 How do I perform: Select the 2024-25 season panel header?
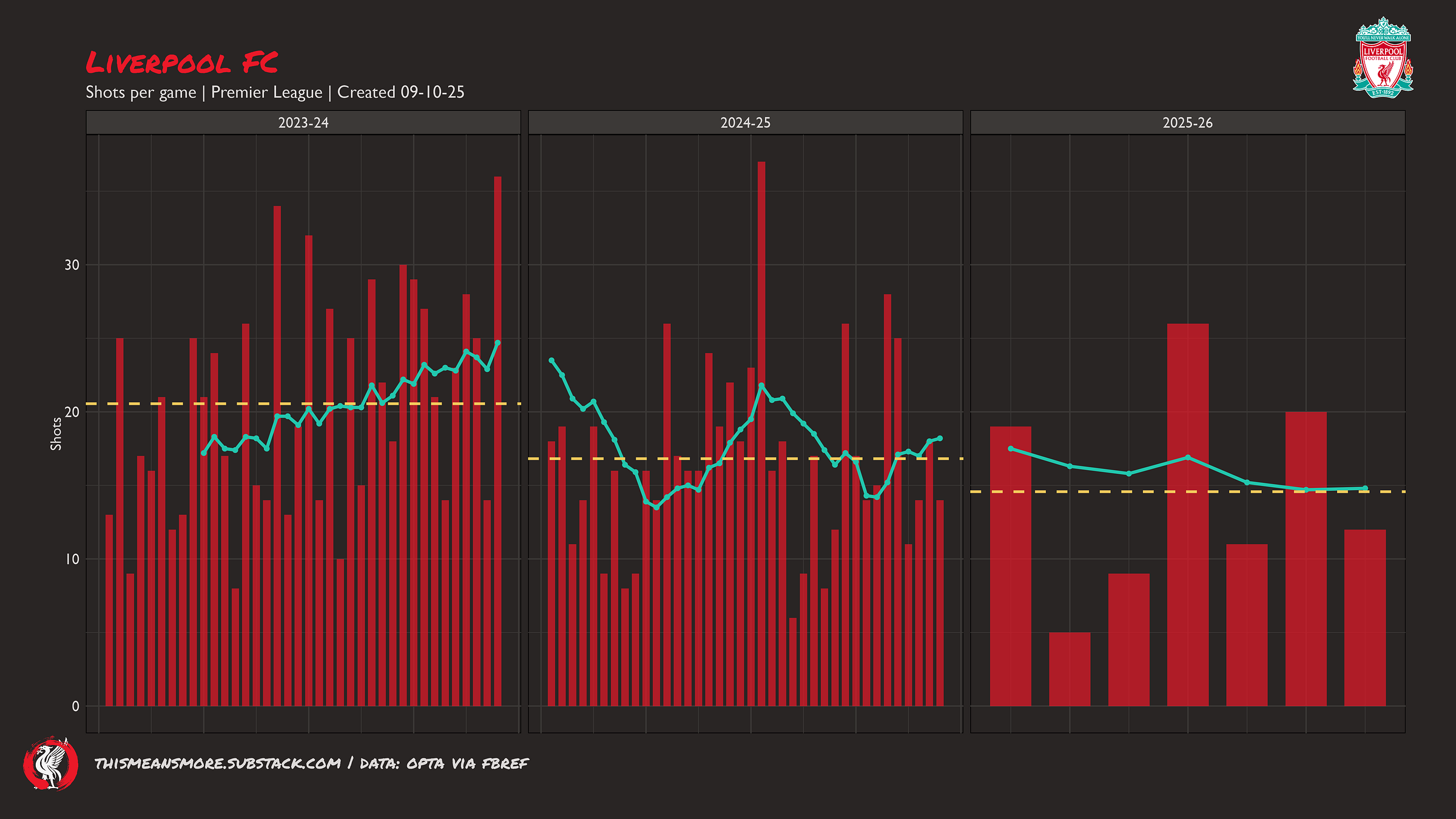pyautogui.click(x=745, y=123)
